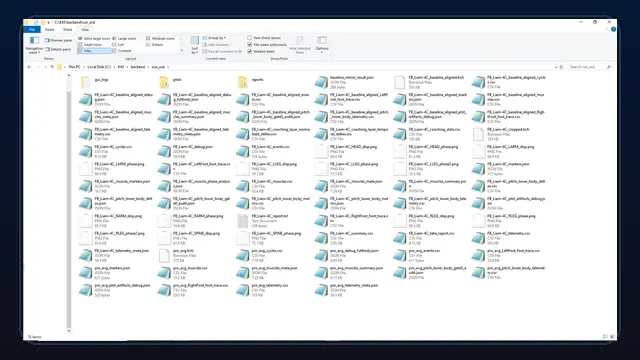Navigate to backend breadcrumb segment
This screenshot has height=360, width=640.
138,67
